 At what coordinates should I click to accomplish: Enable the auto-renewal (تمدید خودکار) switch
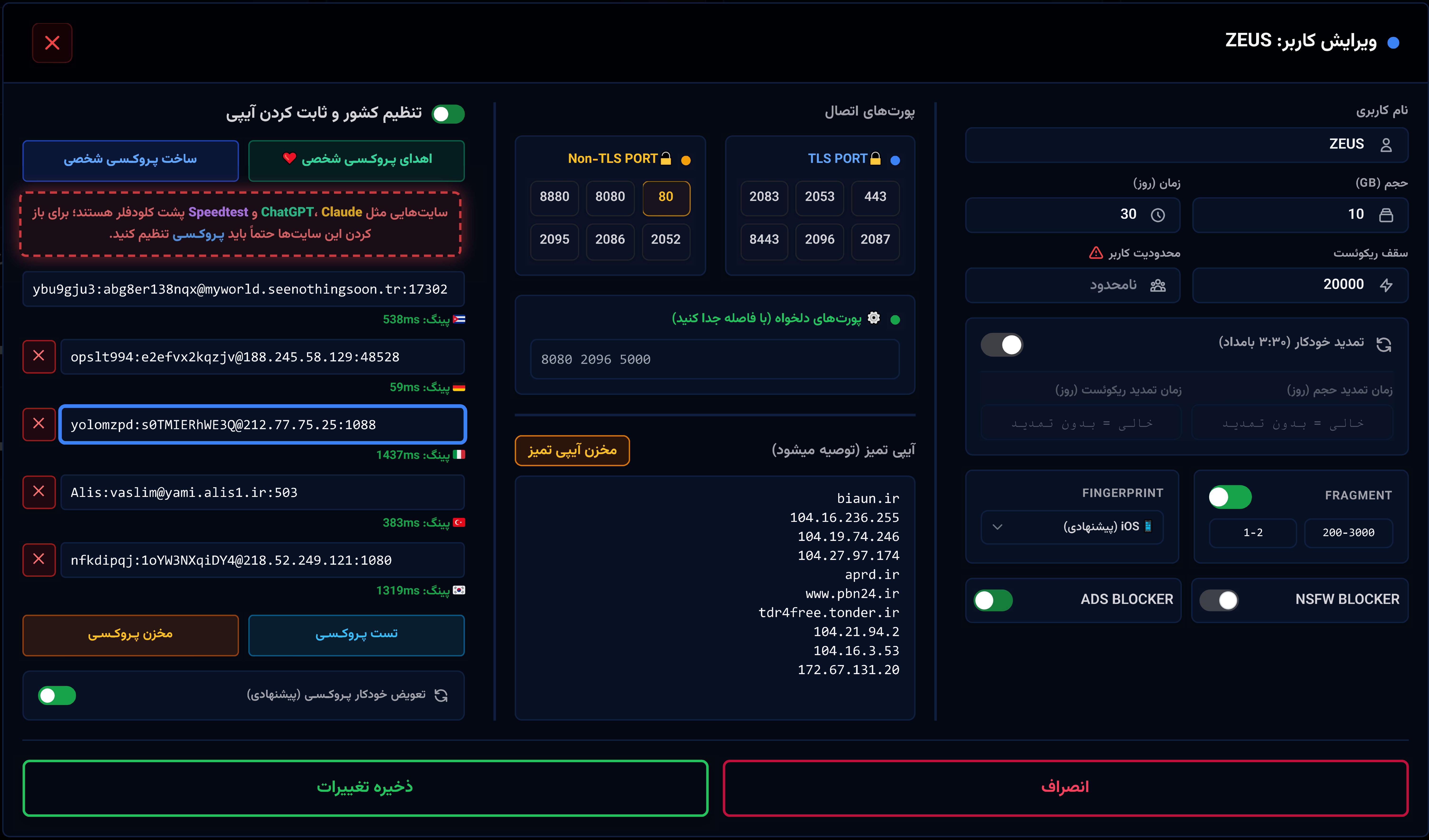point(1002,344)
